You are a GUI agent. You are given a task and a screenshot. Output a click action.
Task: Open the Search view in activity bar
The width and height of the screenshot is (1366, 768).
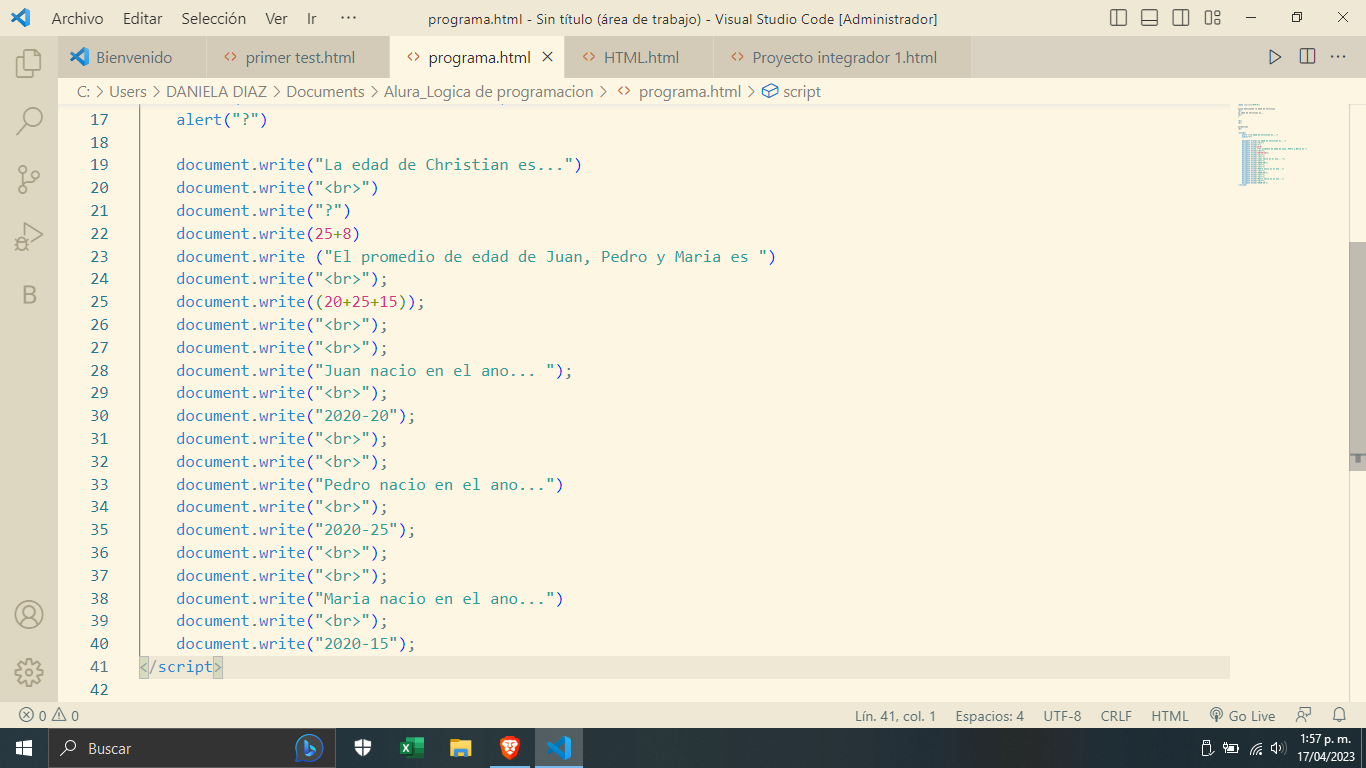(29, 121)
